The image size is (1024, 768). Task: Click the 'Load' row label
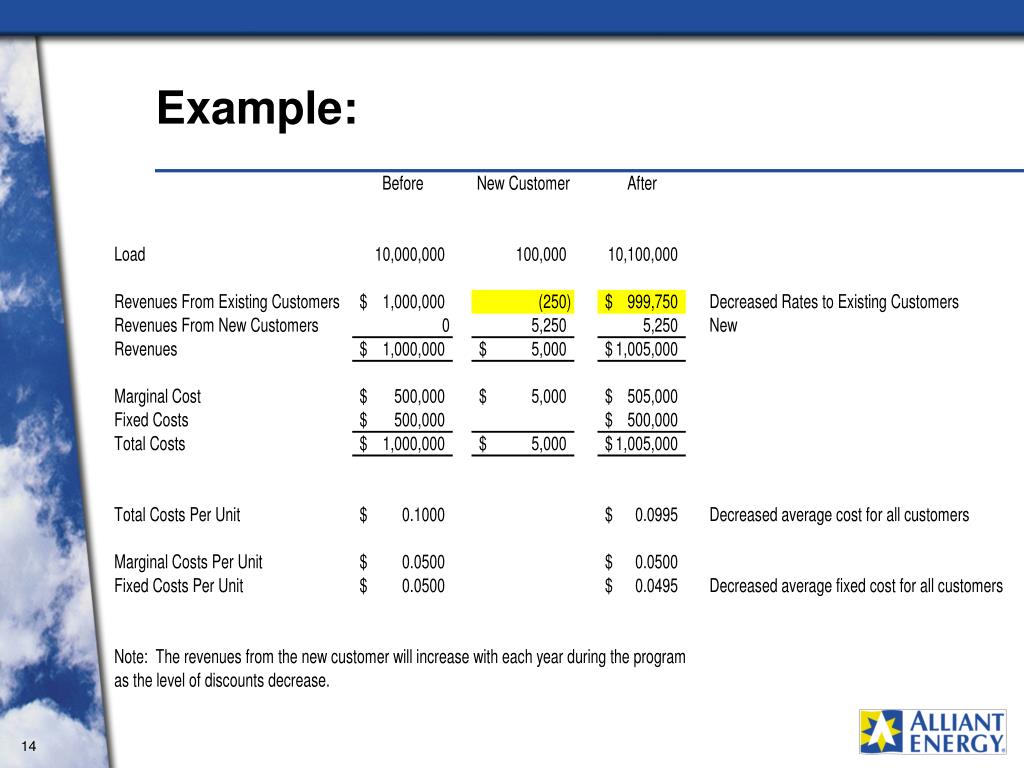click(129, 254)
